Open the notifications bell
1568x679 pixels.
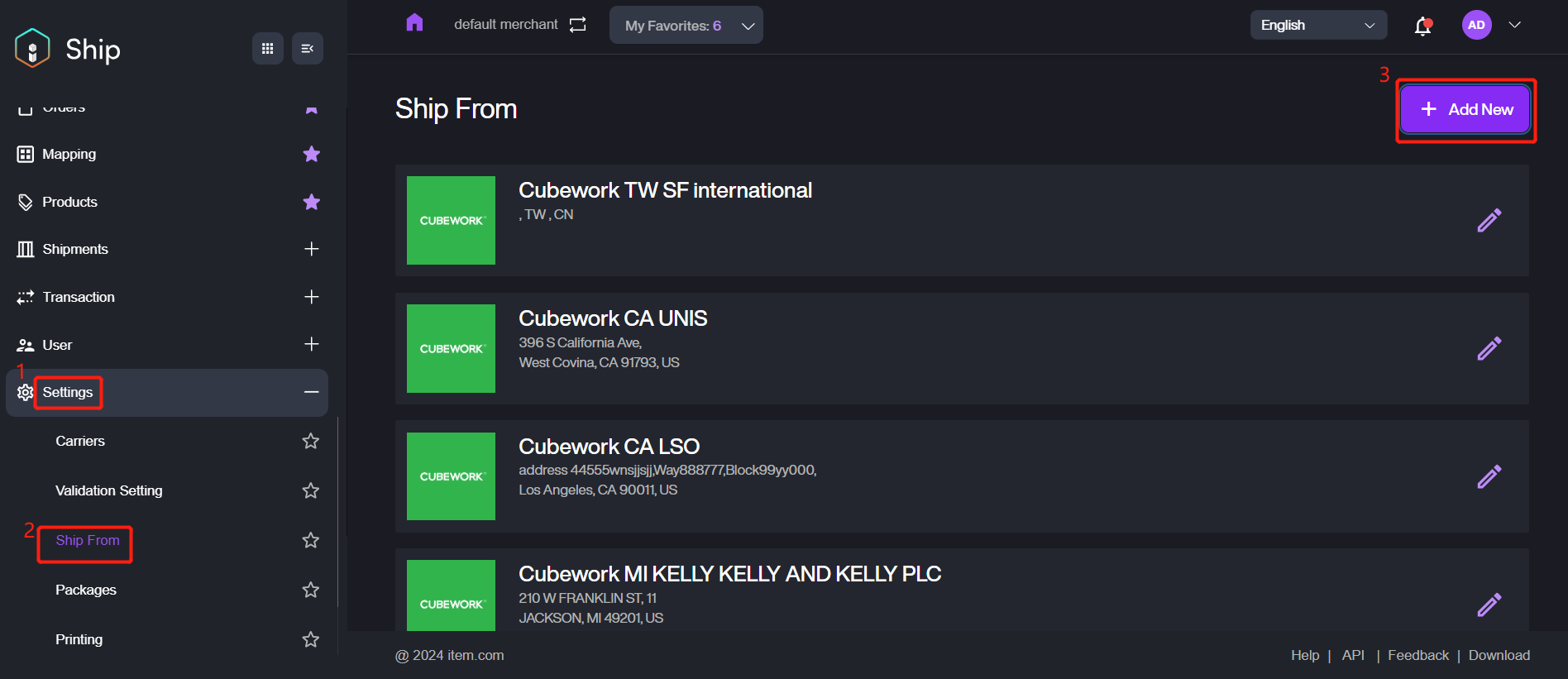1422,26
